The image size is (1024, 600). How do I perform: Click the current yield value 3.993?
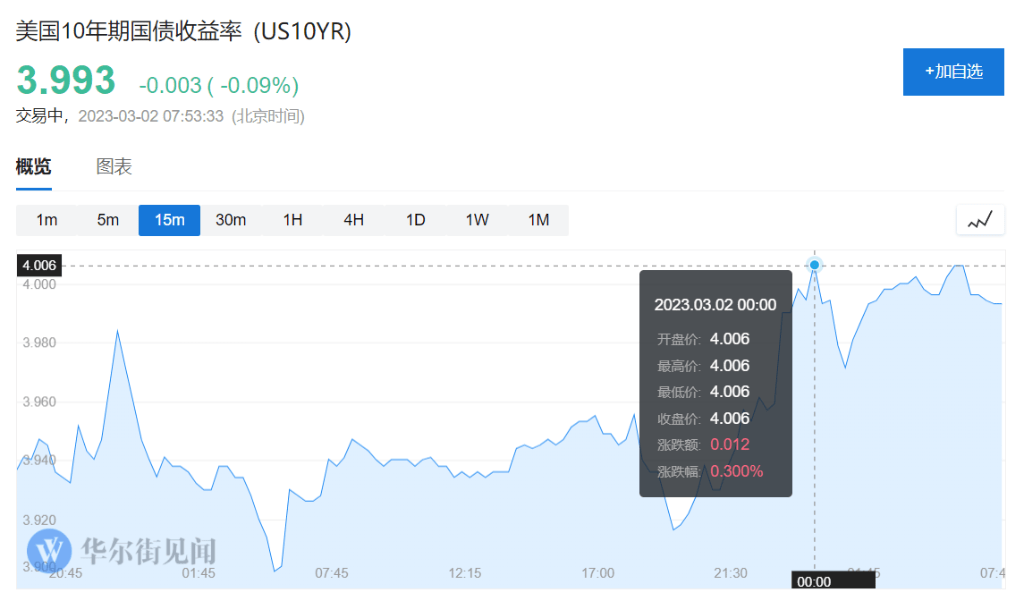(66, 80)
